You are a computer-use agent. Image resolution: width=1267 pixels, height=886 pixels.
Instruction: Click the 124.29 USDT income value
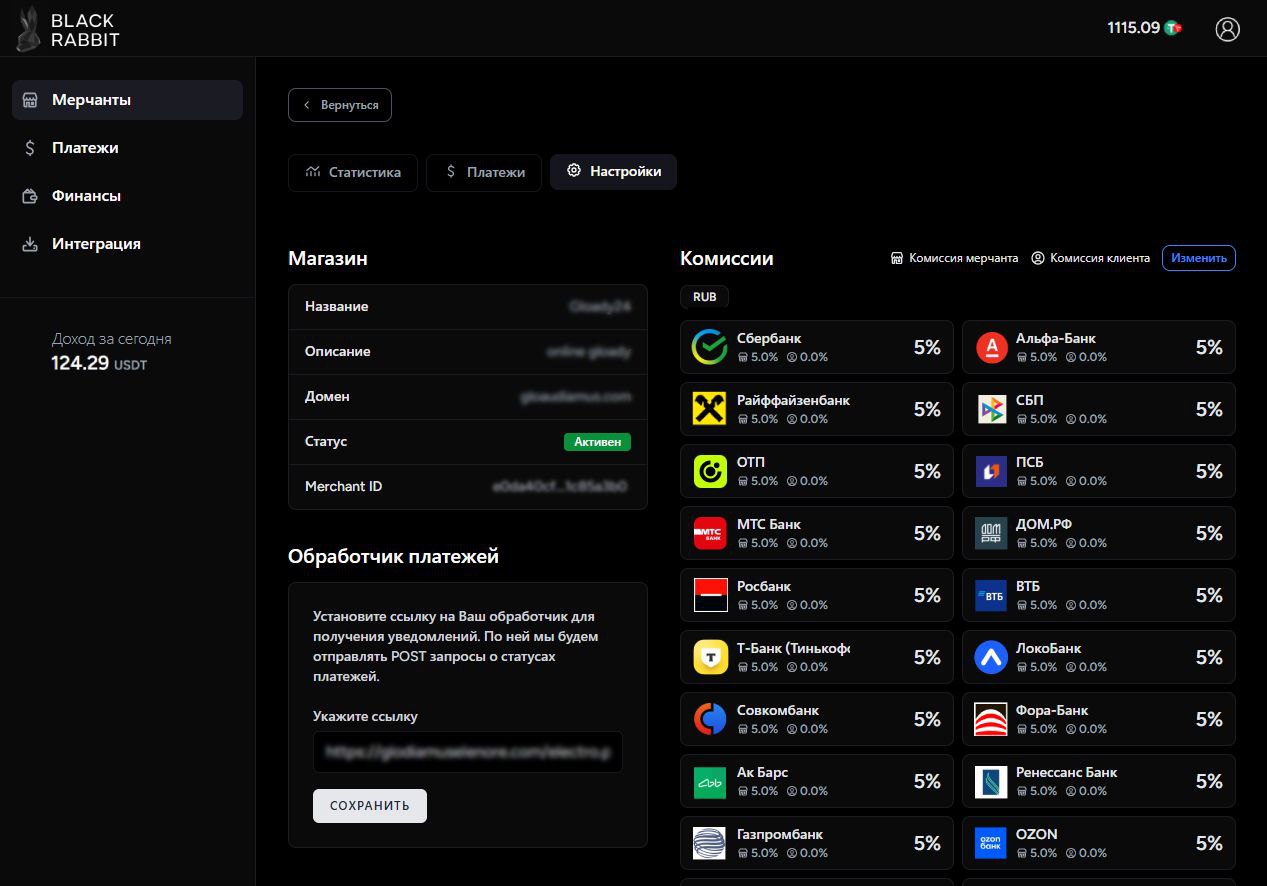(99, 363)
